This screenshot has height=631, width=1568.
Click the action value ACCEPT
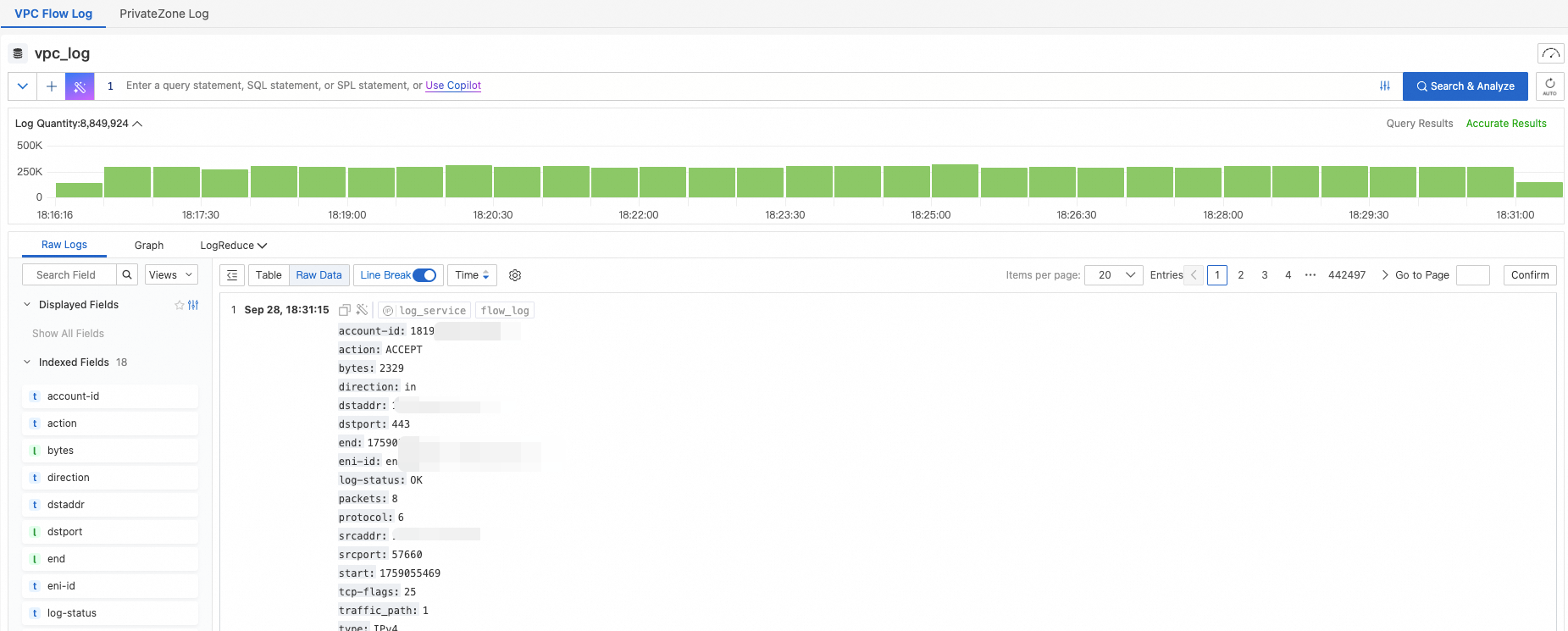(x=403, y=350)
